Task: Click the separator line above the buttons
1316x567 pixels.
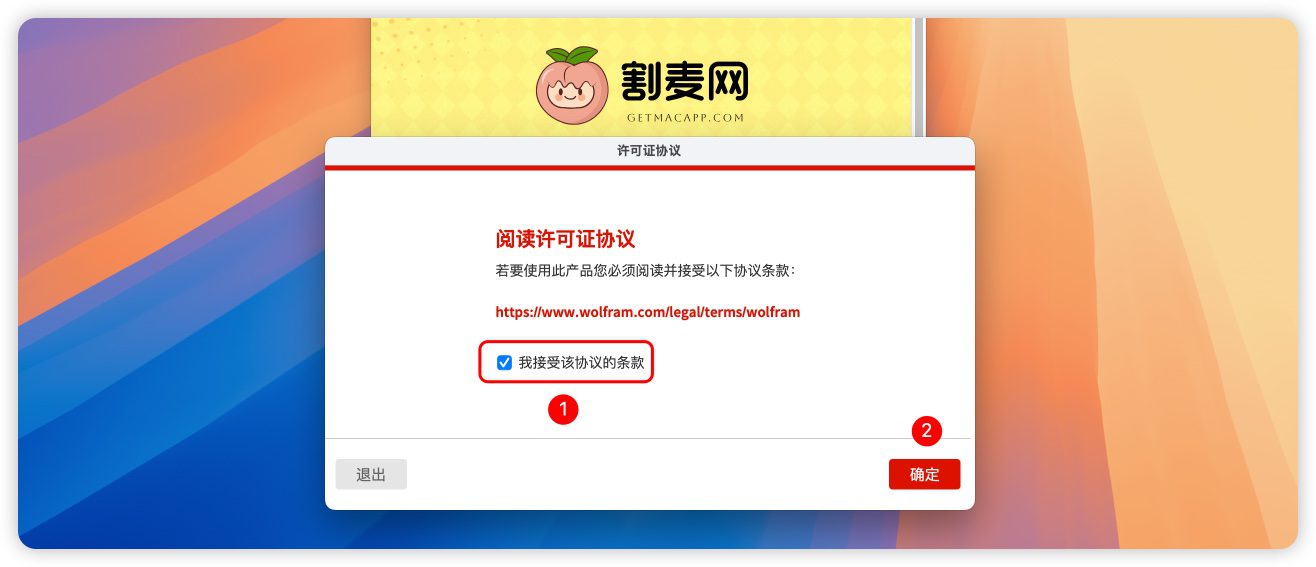Action: point(650,438)
